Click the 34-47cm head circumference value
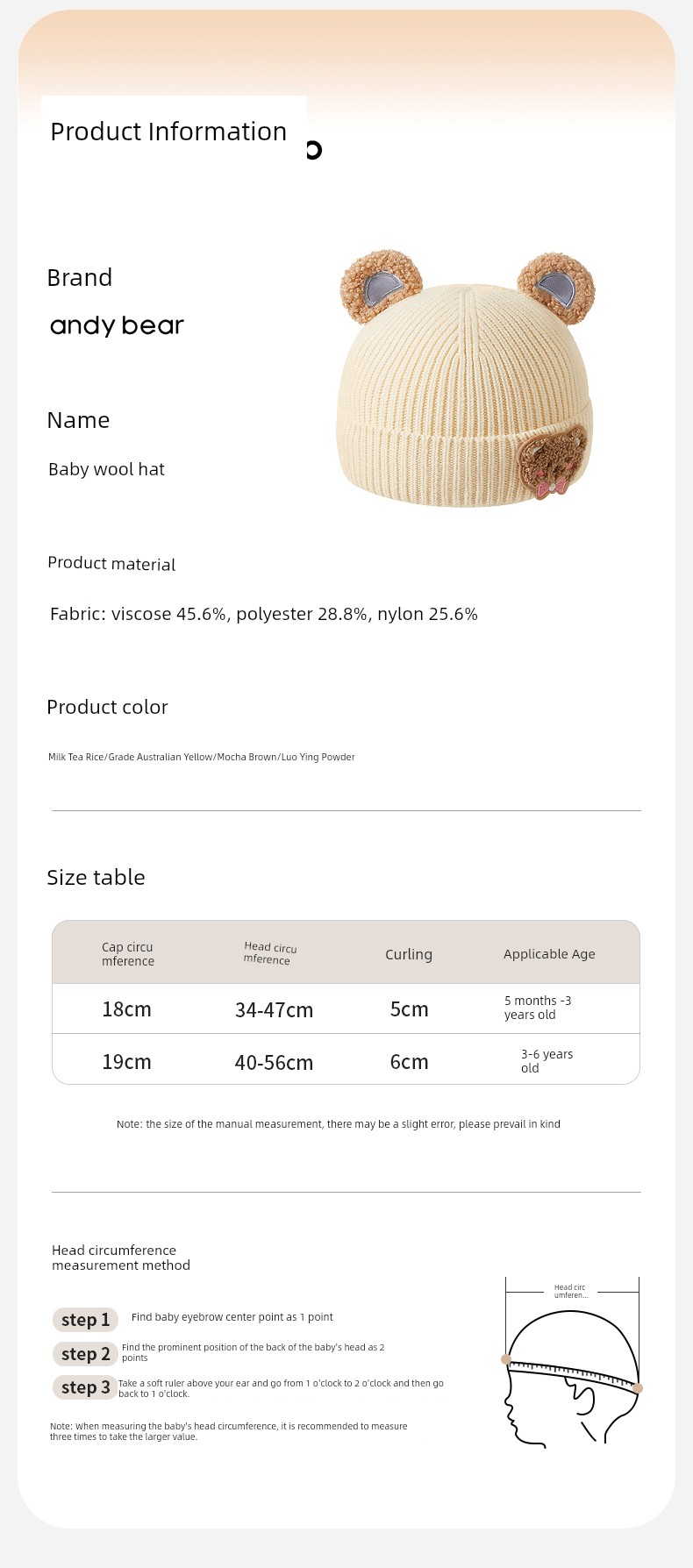This screenshot has width=693, height=1568. click(x=274, y=1010)
